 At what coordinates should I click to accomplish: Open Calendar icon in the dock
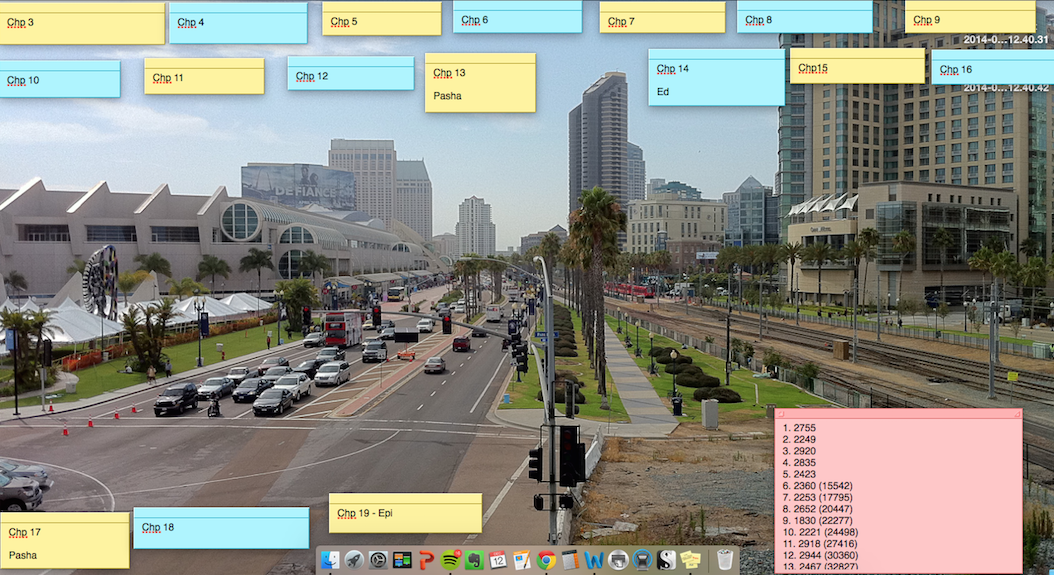pos(498,560)
